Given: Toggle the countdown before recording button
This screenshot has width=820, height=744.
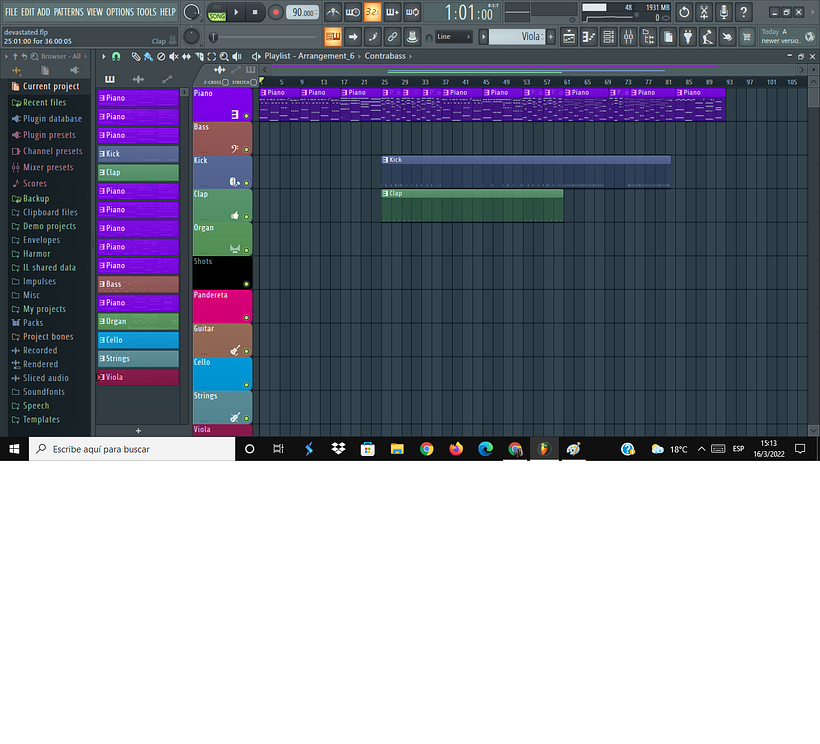Looking at the screenshot, I should [x=372, y=12].
